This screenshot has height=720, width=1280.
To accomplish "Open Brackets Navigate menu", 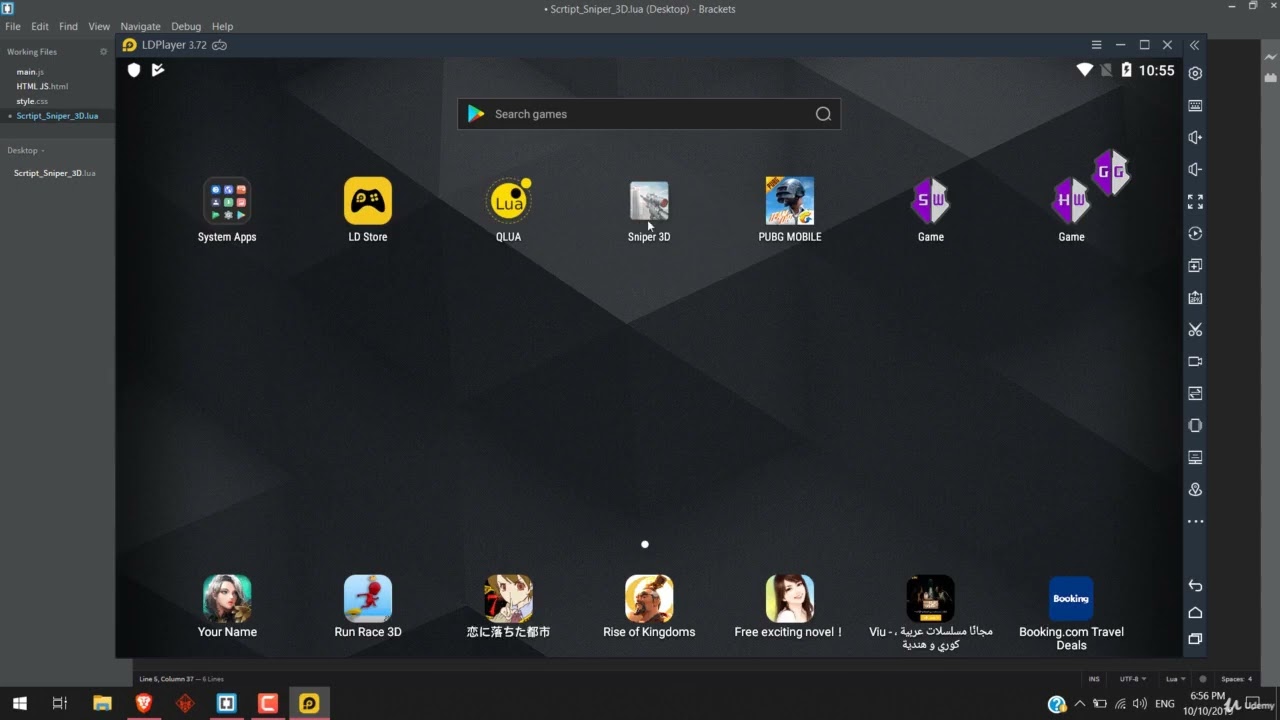I will click(140, 26).
